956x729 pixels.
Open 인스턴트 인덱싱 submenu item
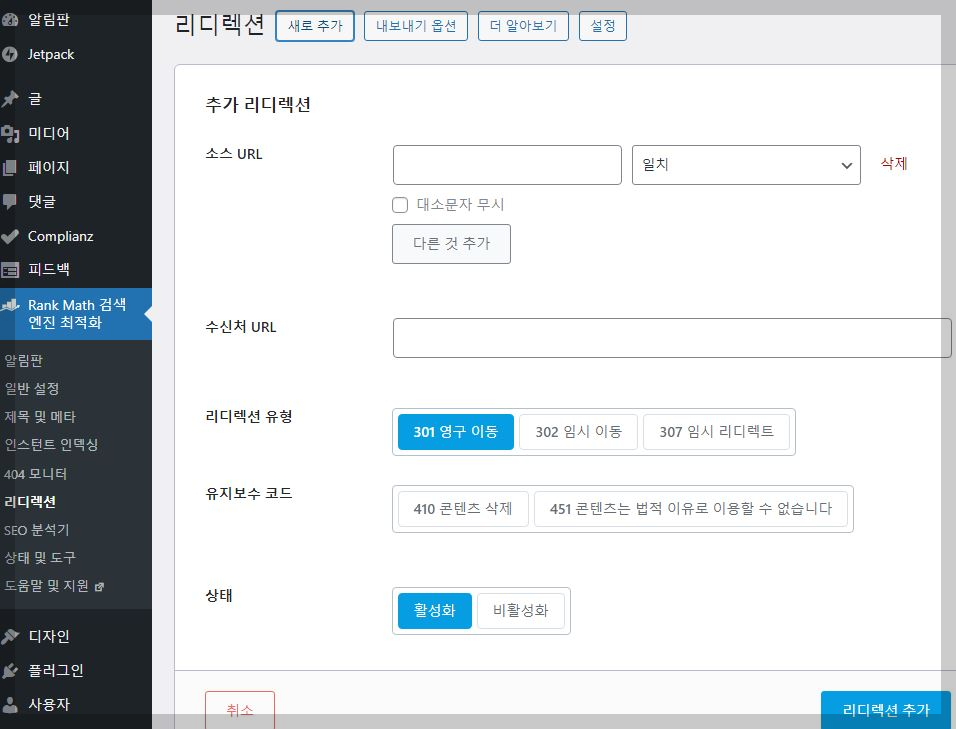(51, 445)
